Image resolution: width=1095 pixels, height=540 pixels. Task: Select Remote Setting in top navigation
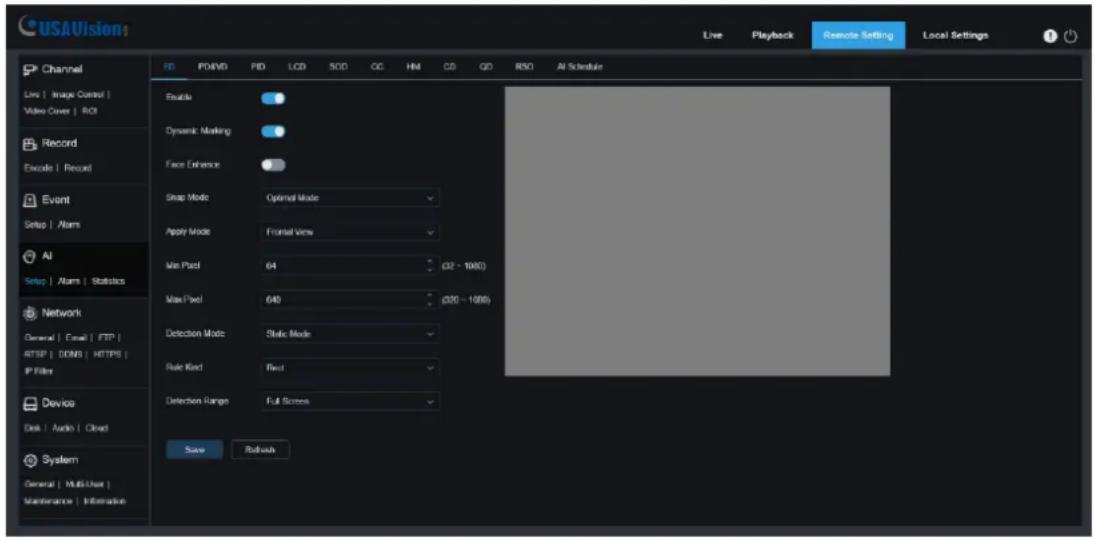[x=858, y=36]
